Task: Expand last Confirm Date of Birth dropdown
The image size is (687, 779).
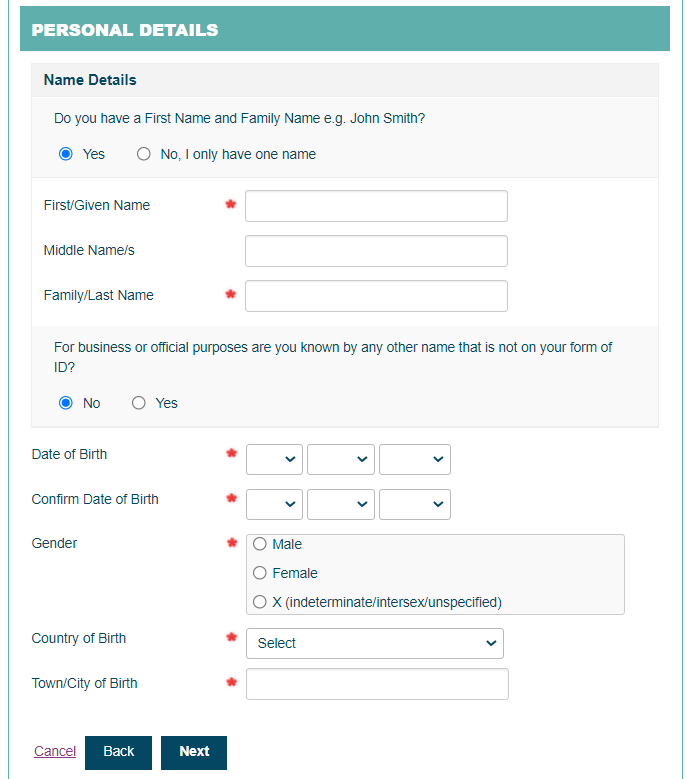Action: tap(414, 504)
